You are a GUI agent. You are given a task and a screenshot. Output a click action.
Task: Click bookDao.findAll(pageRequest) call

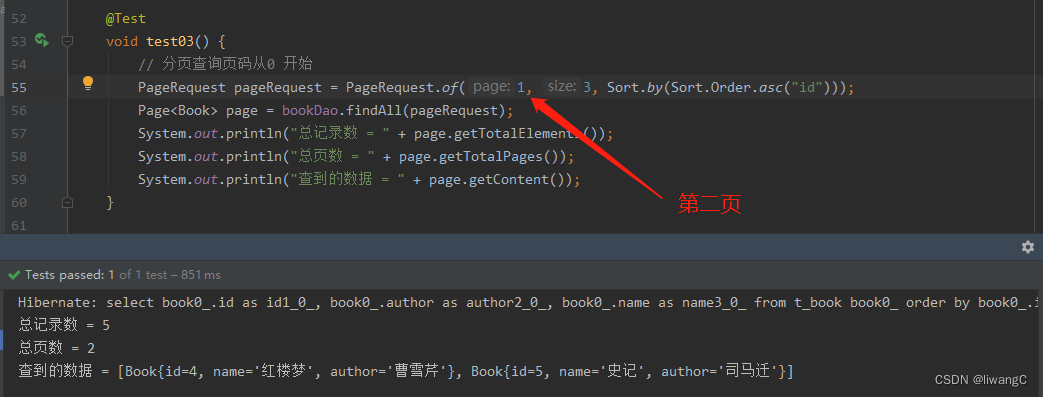click(x=394, y=110)
